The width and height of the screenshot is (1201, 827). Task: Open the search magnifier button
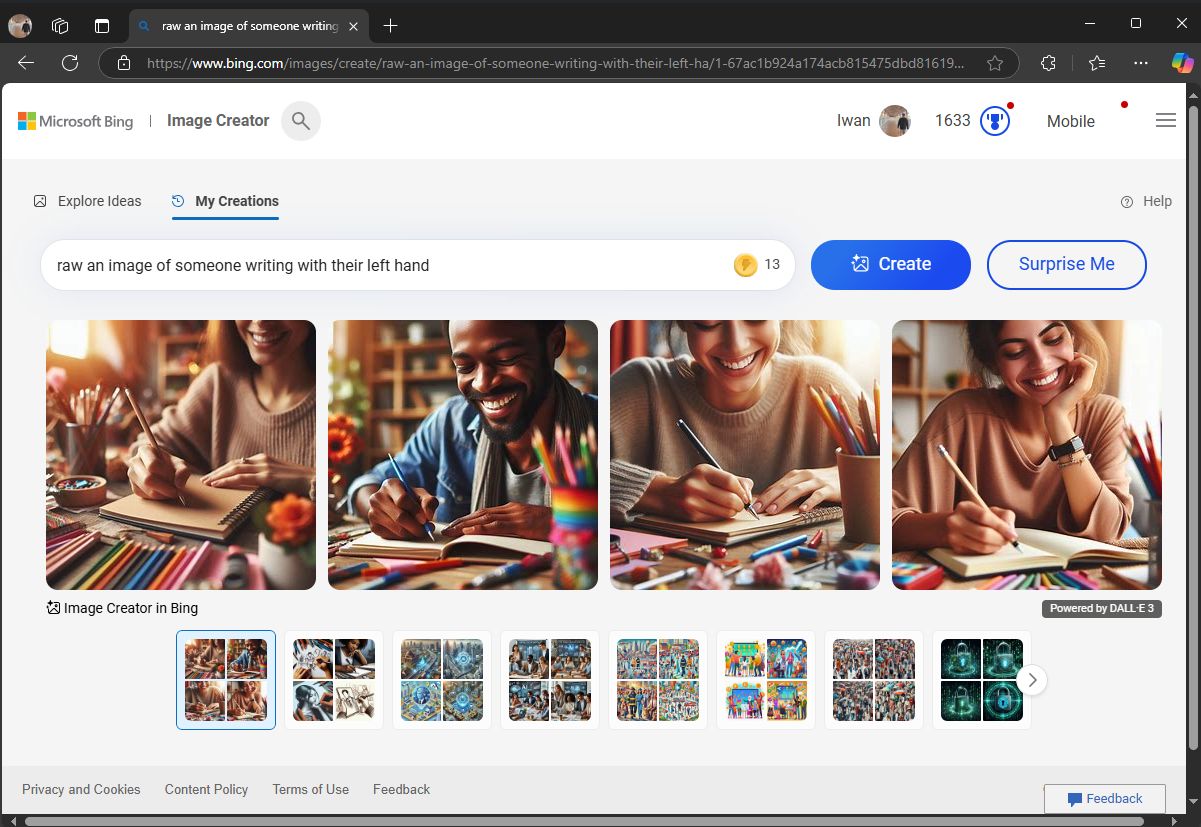[x=301, y=121]
